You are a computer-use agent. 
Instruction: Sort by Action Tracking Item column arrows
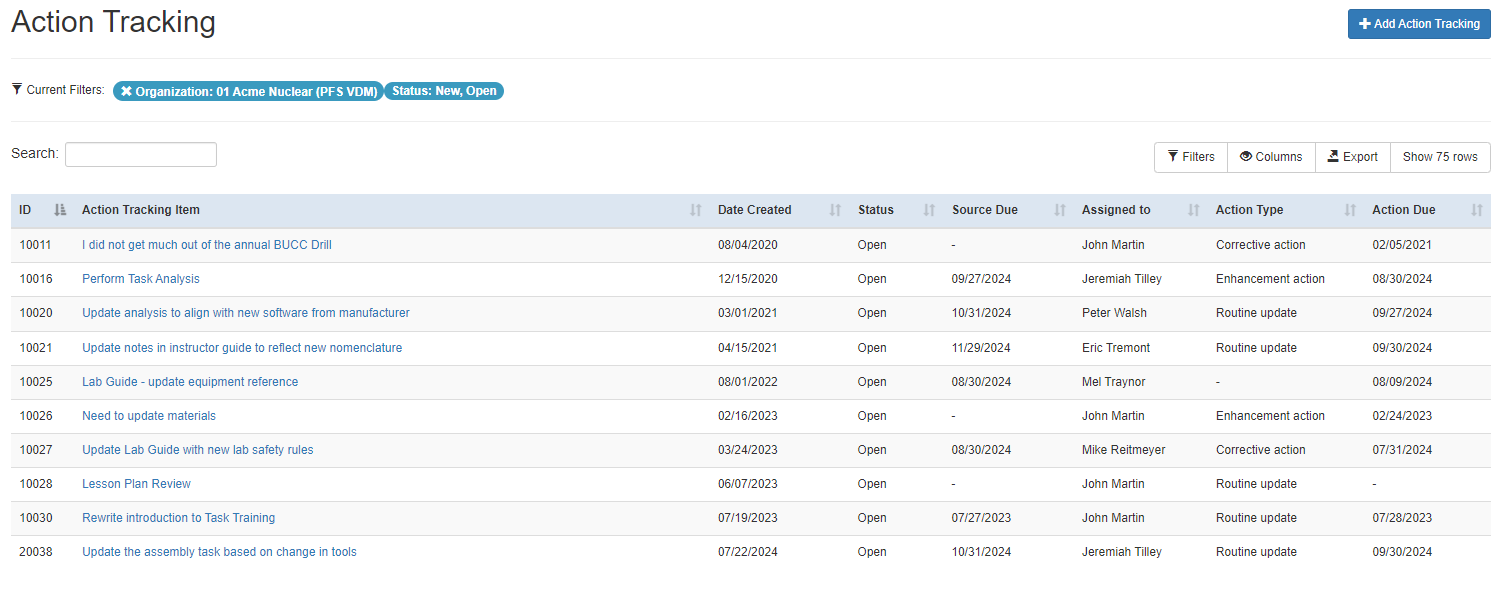point(696,210)
